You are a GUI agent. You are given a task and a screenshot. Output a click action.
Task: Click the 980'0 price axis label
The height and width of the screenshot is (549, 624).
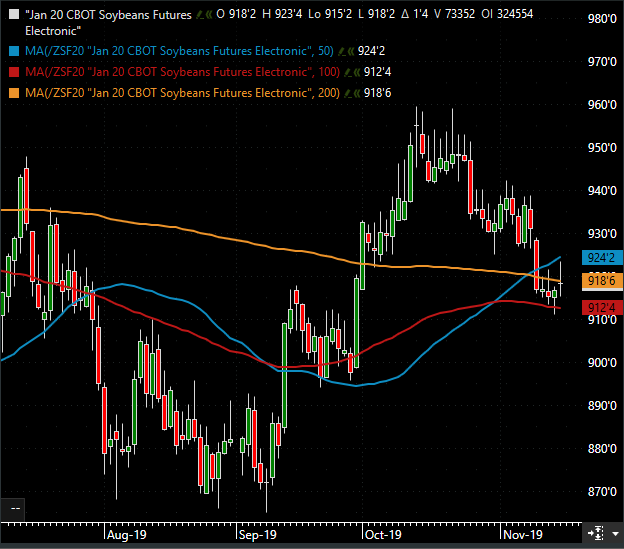pos(602,19)
